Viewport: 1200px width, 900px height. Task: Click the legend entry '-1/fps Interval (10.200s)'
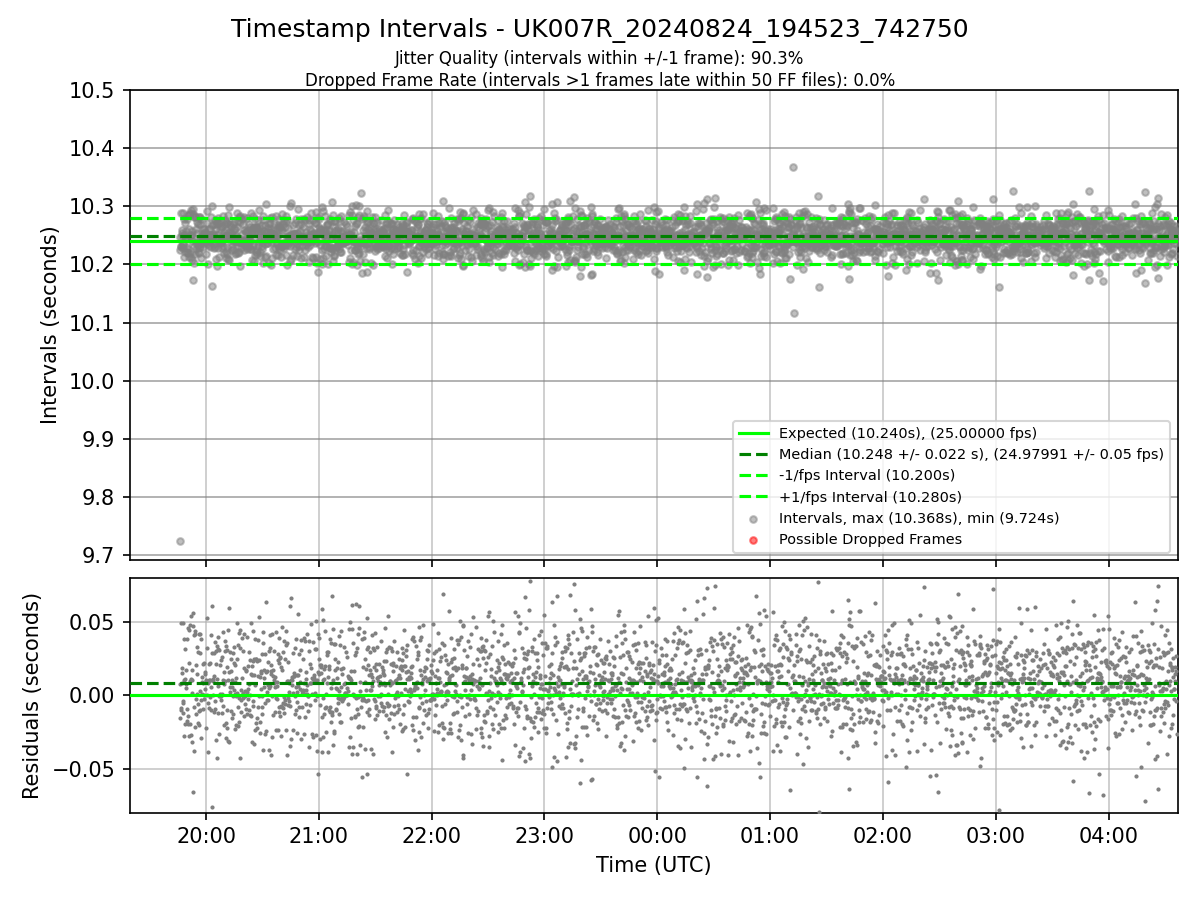pos(866,475)
